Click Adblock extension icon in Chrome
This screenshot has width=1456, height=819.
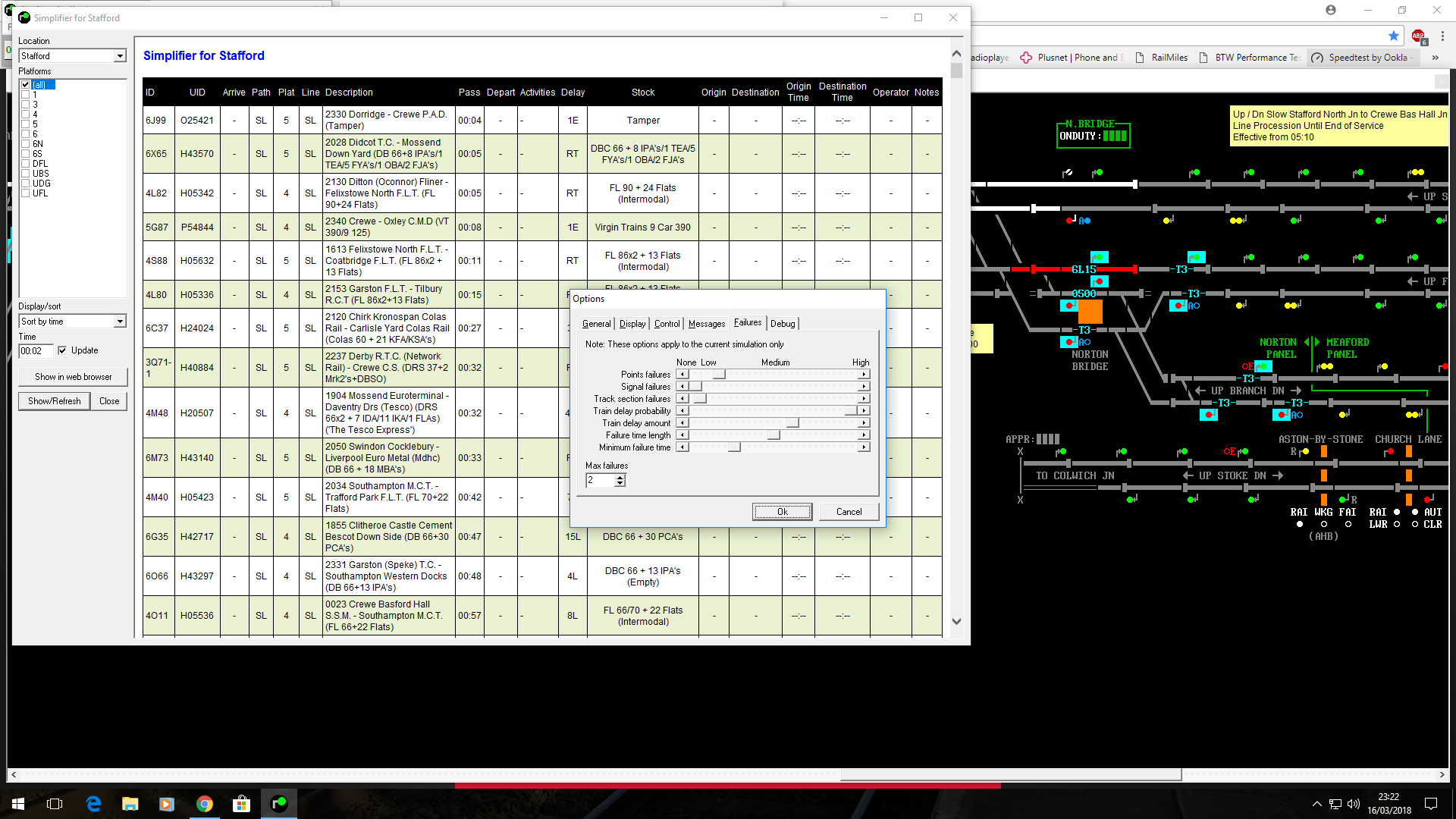point(1419,36)
